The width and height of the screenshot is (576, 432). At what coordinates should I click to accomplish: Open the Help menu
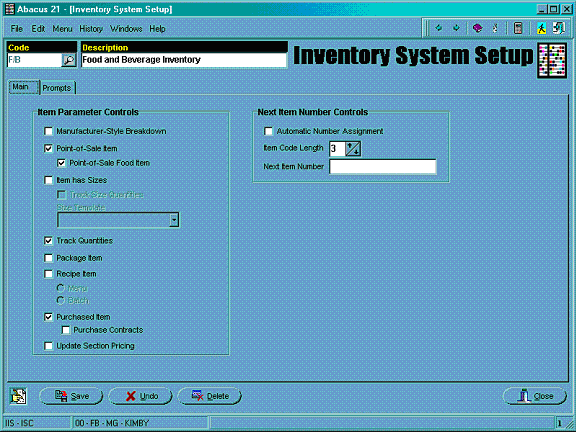tap(157, 29)
